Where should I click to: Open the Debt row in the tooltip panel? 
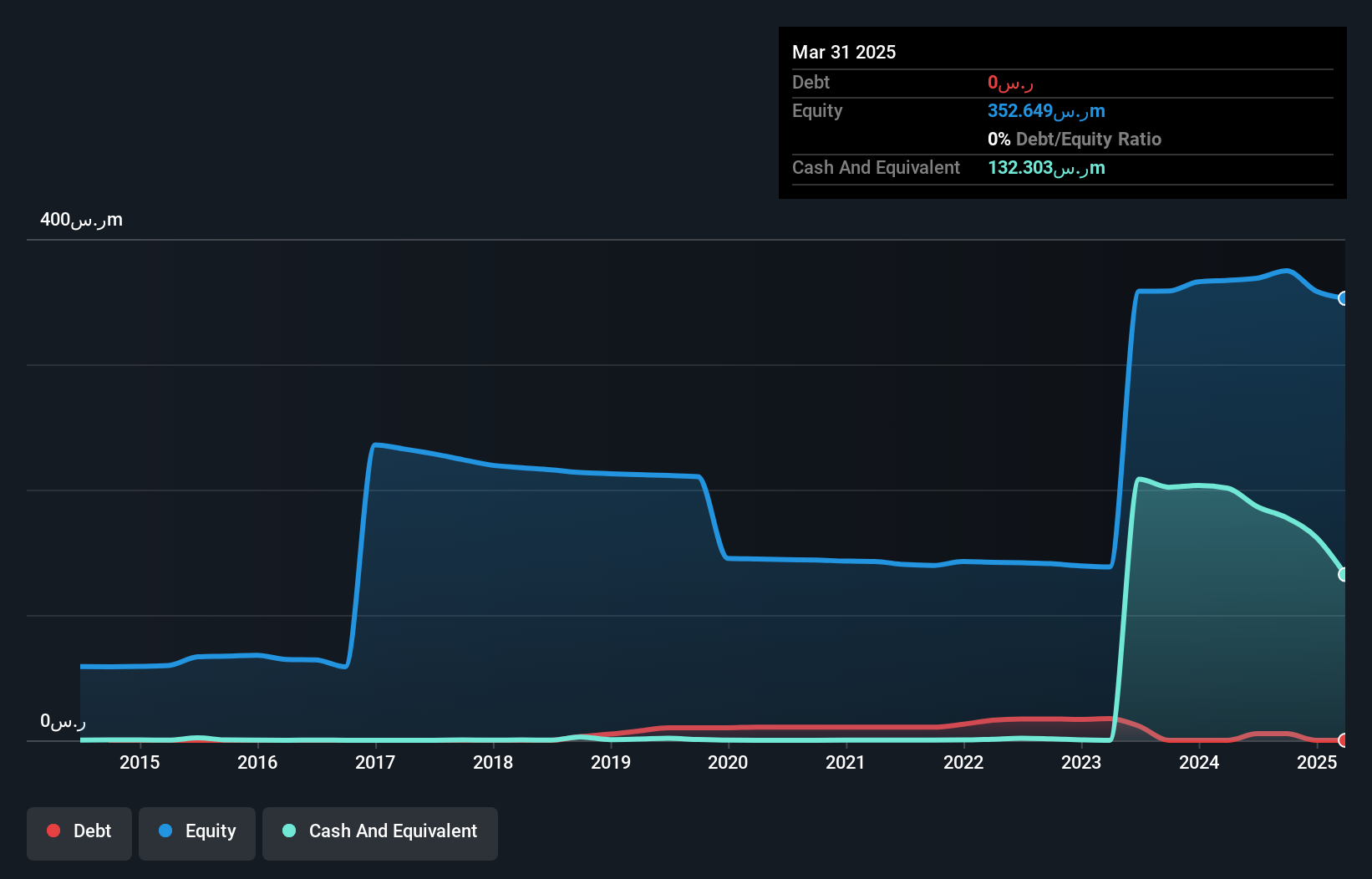click(810, 83)
